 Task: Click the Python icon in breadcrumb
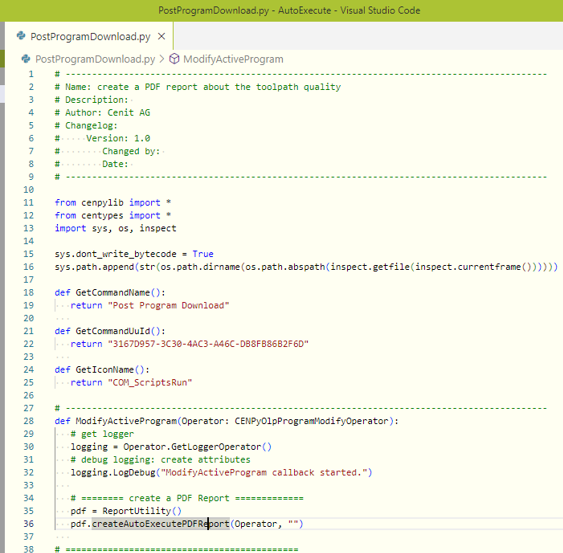(26, 59)
